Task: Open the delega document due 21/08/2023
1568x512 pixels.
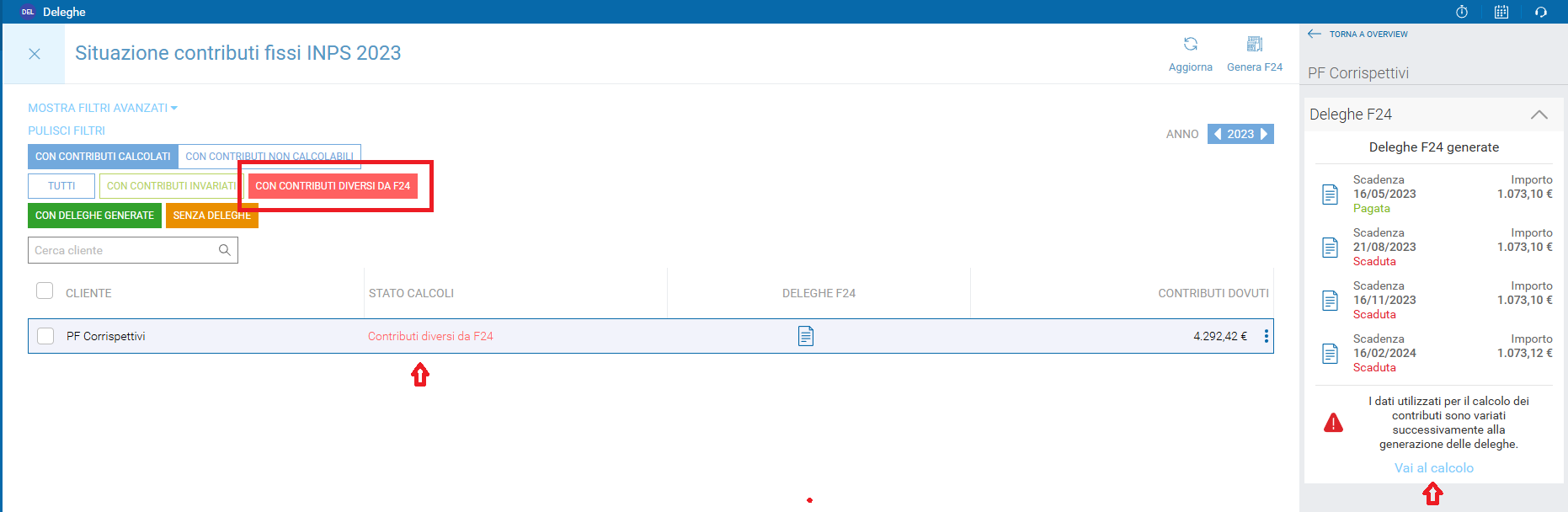Action: pyautogui.click(x=1331, y=248)
